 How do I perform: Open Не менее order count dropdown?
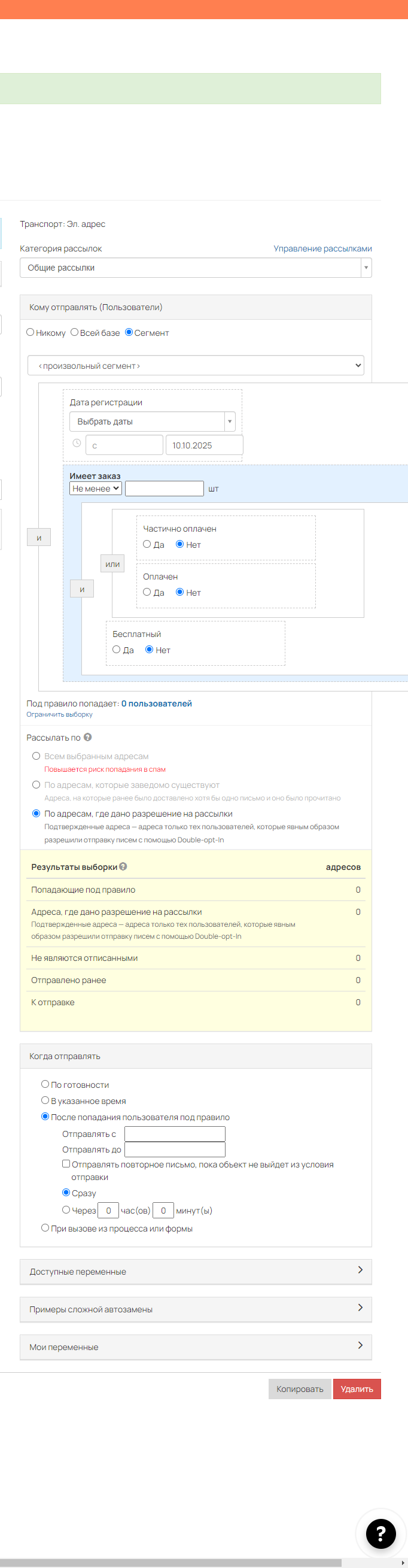pos(96,488)
